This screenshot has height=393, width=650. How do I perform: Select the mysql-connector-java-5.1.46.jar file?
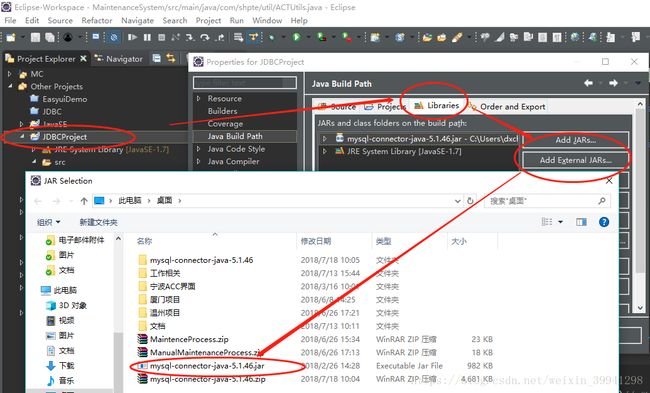[x=207, y=366]
